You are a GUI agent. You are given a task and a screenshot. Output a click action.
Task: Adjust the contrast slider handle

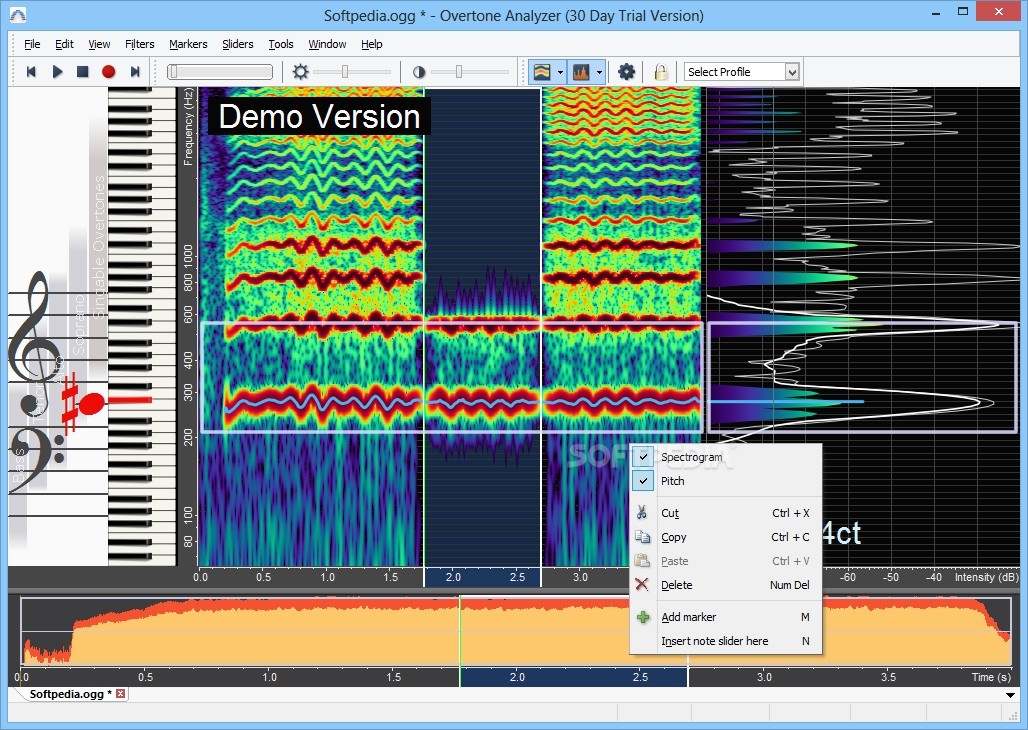(x=459, y=71)
